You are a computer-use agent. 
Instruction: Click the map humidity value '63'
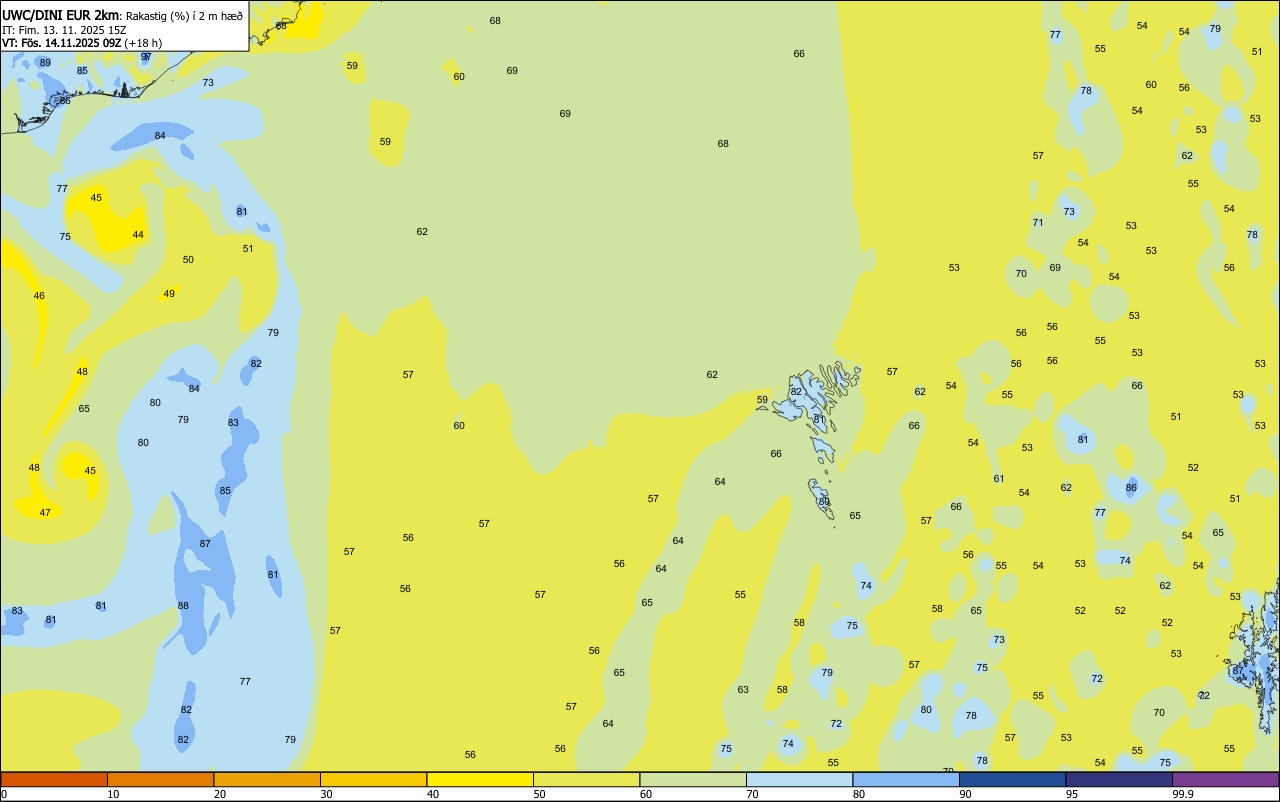click(x=743, y=690)
